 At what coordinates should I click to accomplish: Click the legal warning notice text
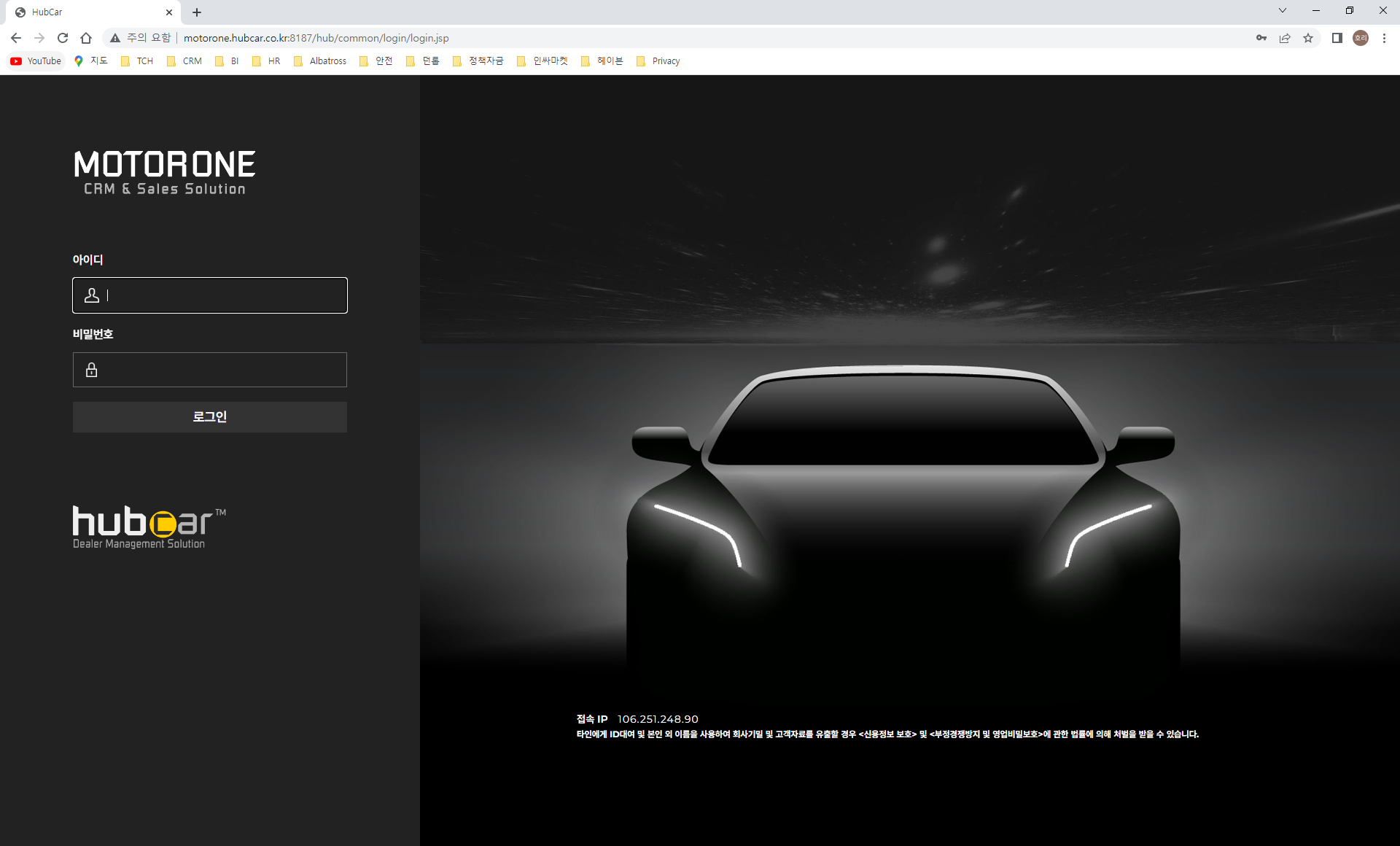(x=887, y=734)
